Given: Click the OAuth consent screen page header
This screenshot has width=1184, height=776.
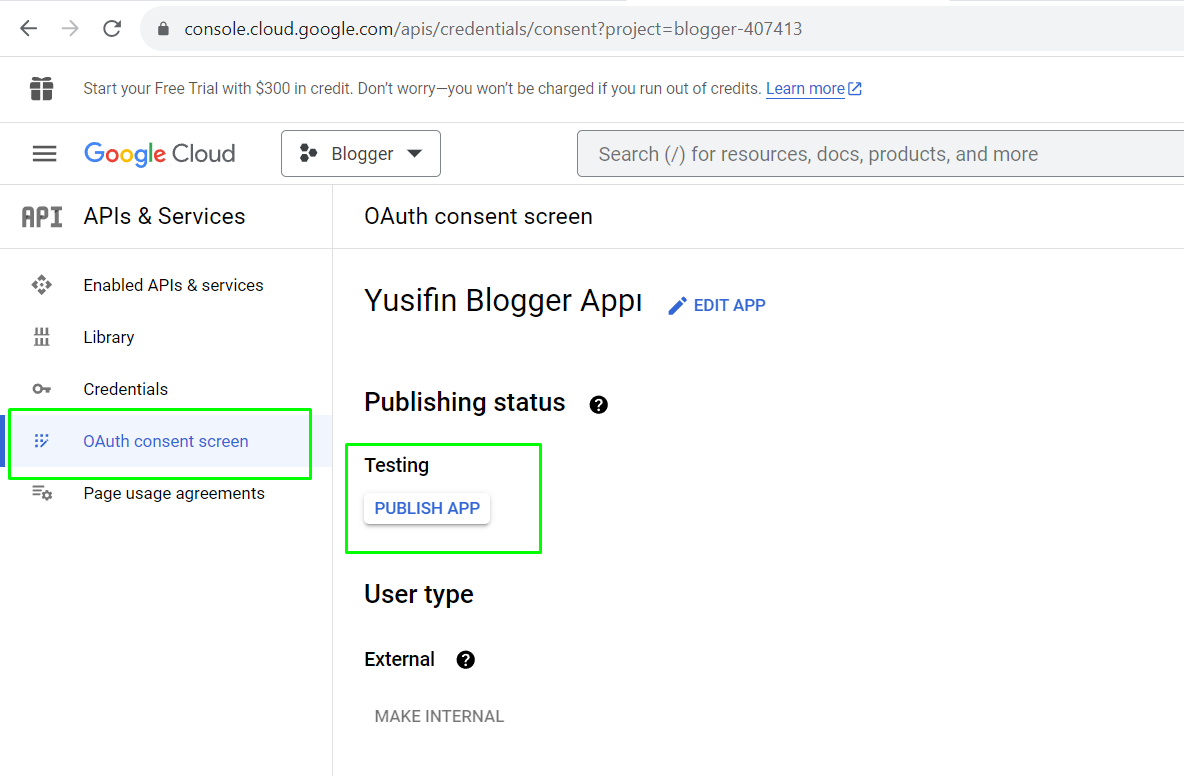Looking at the screenshot, I should [x=478, y=217].
